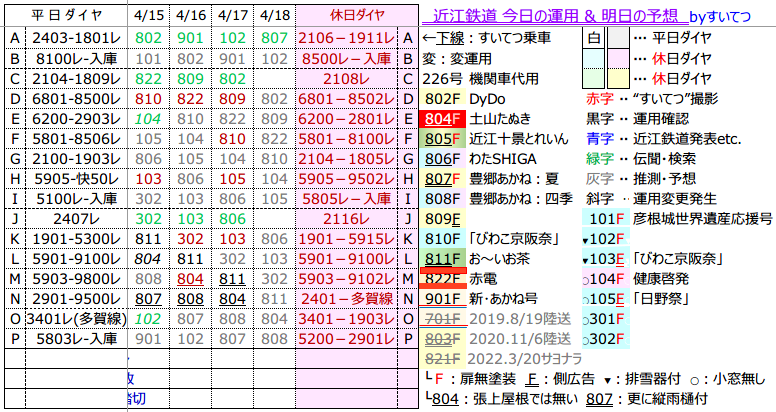Select the red 810 in row D under 4/15
Viewport: 776px width, 412px height.
tap(148, 99)
